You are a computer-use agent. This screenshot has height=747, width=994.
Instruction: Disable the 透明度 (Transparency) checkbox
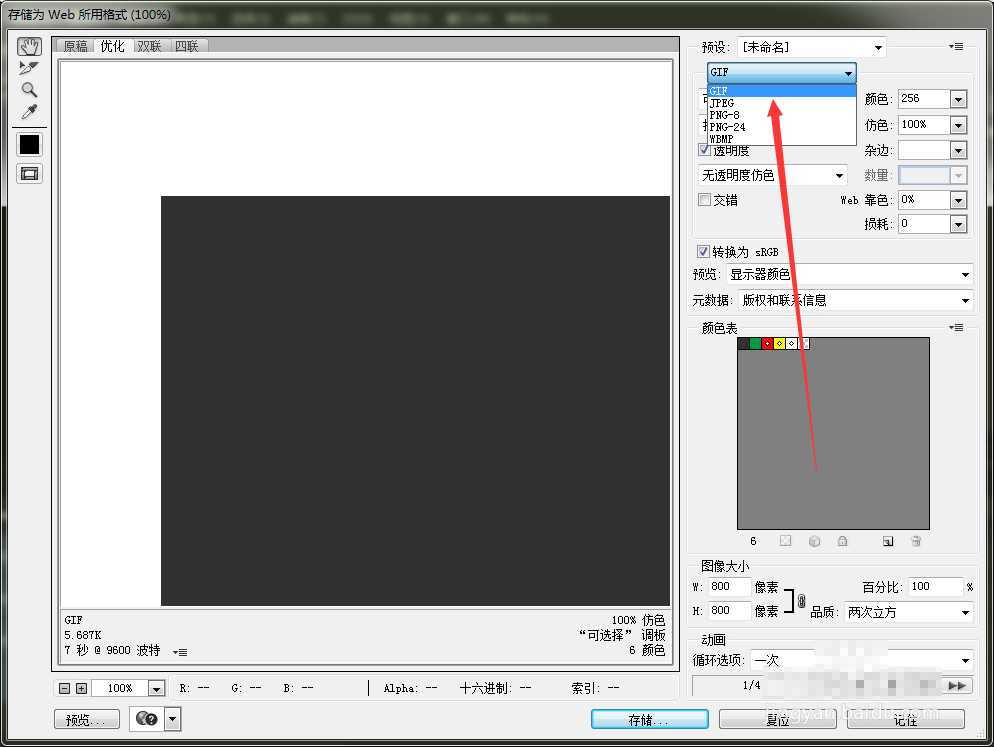(x=704, y=150)
